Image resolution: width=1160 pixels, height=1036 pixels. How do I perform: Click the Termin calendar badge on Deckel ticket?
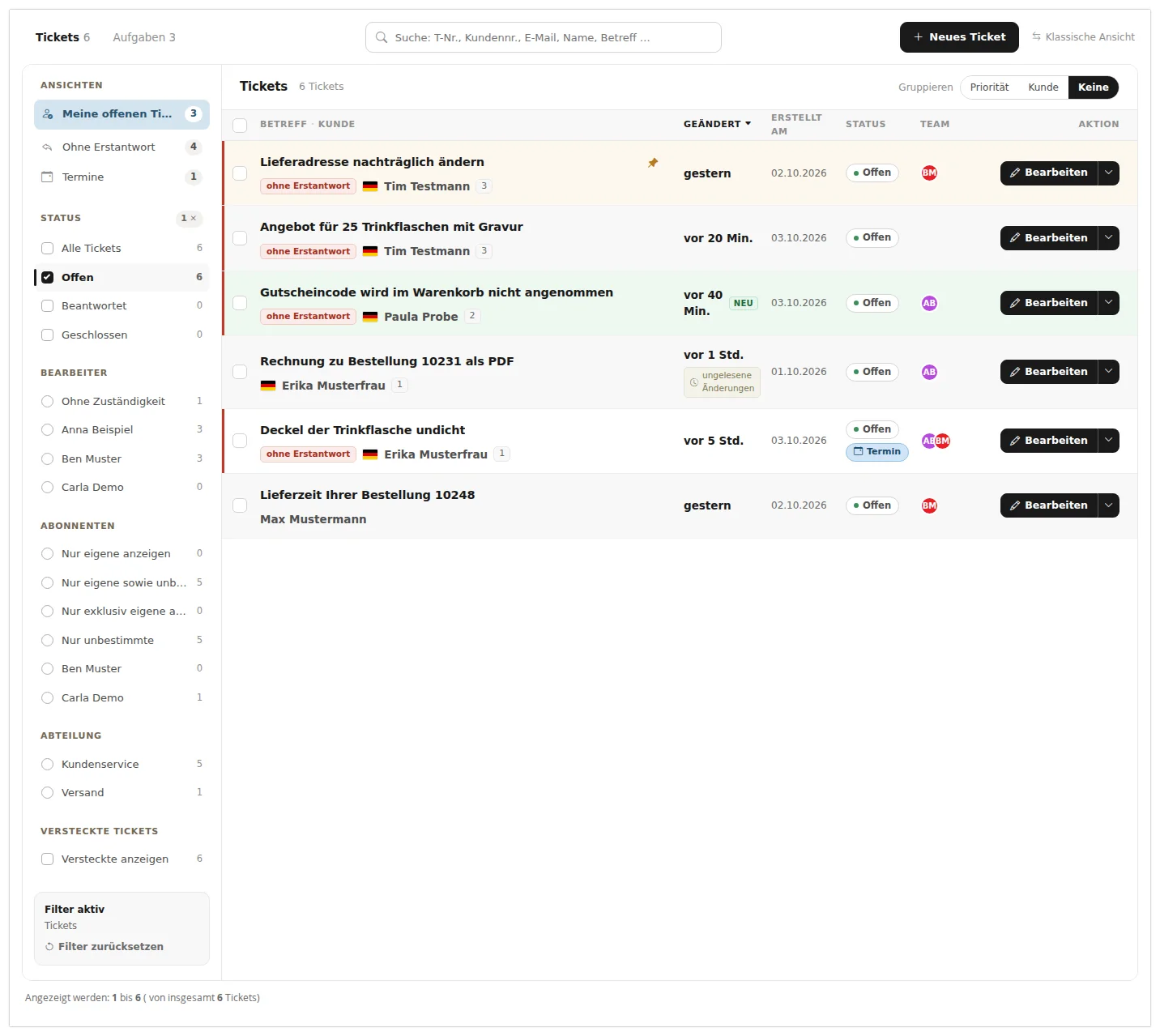[876, 452]
